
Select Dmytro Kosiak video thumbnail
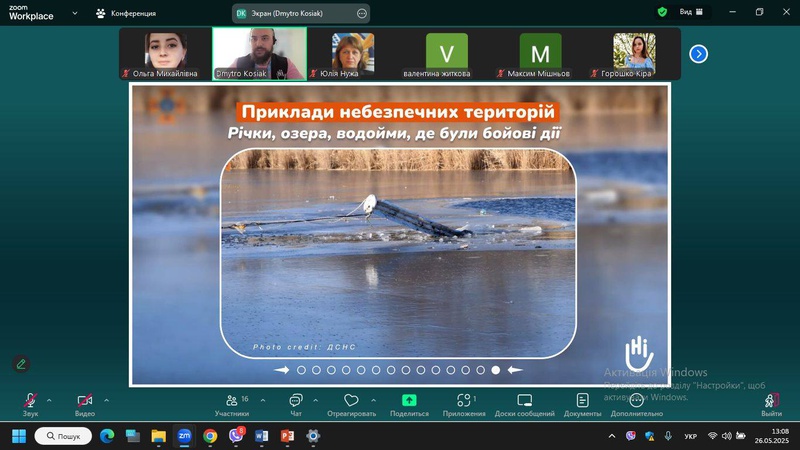260,54
